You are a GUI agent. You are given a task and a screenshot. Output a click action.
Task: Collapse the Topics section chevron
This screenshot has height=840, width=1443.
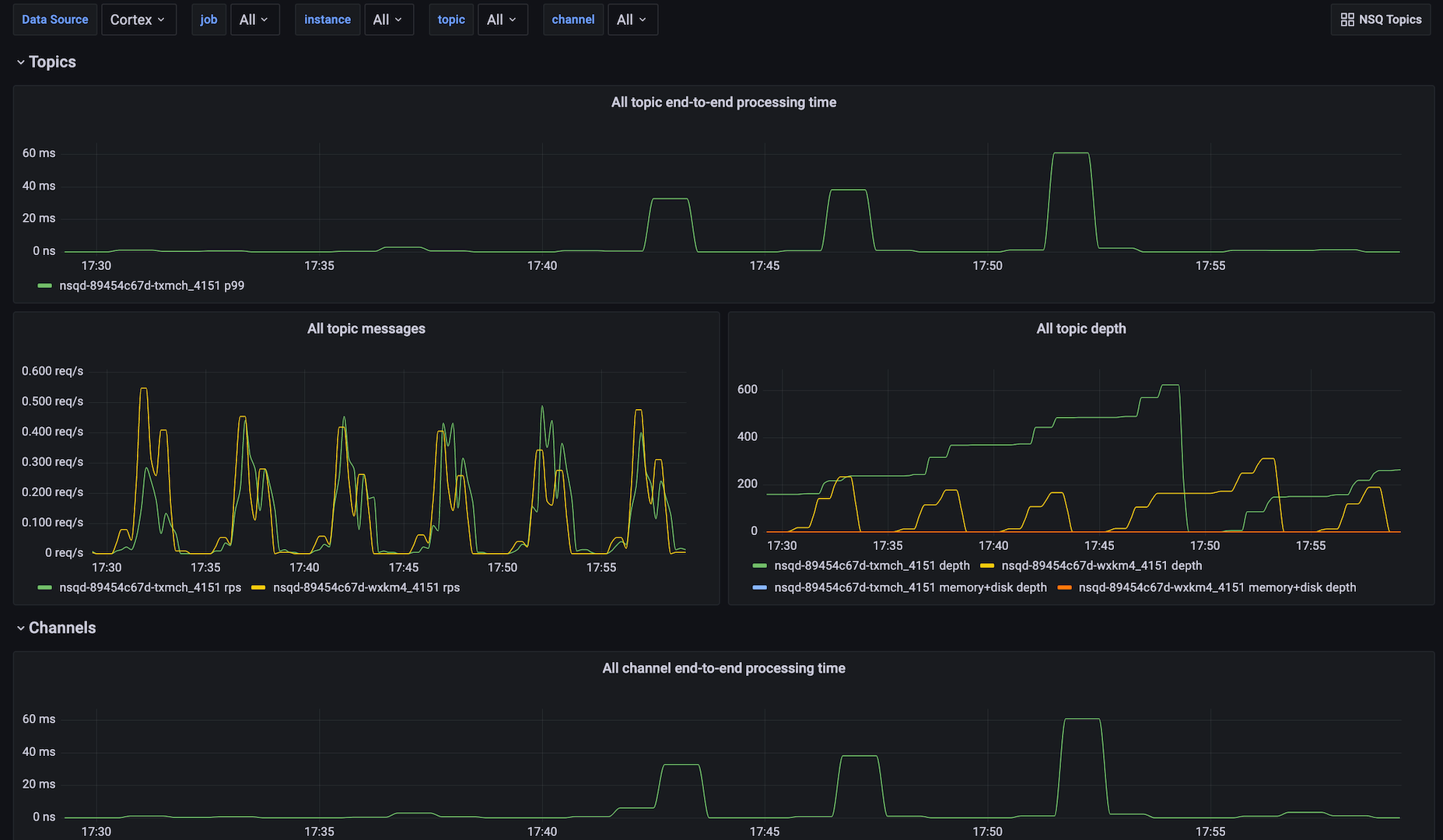(x=20, y=61)
